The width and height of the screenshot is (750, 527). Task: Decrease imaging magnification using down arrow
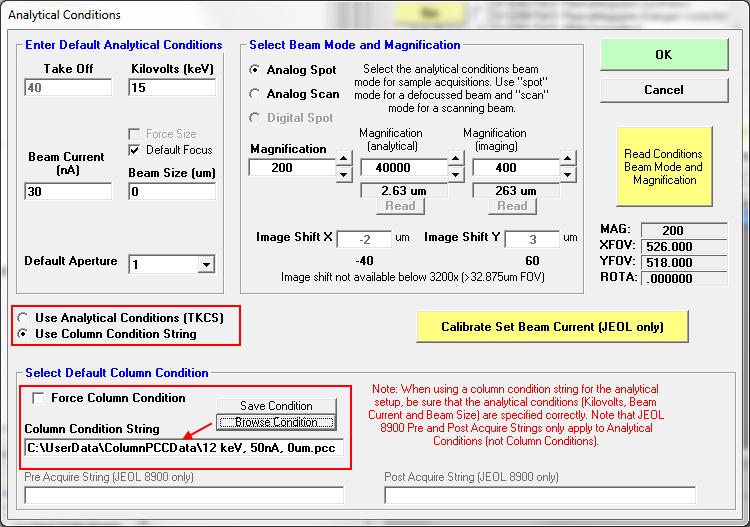567,175
